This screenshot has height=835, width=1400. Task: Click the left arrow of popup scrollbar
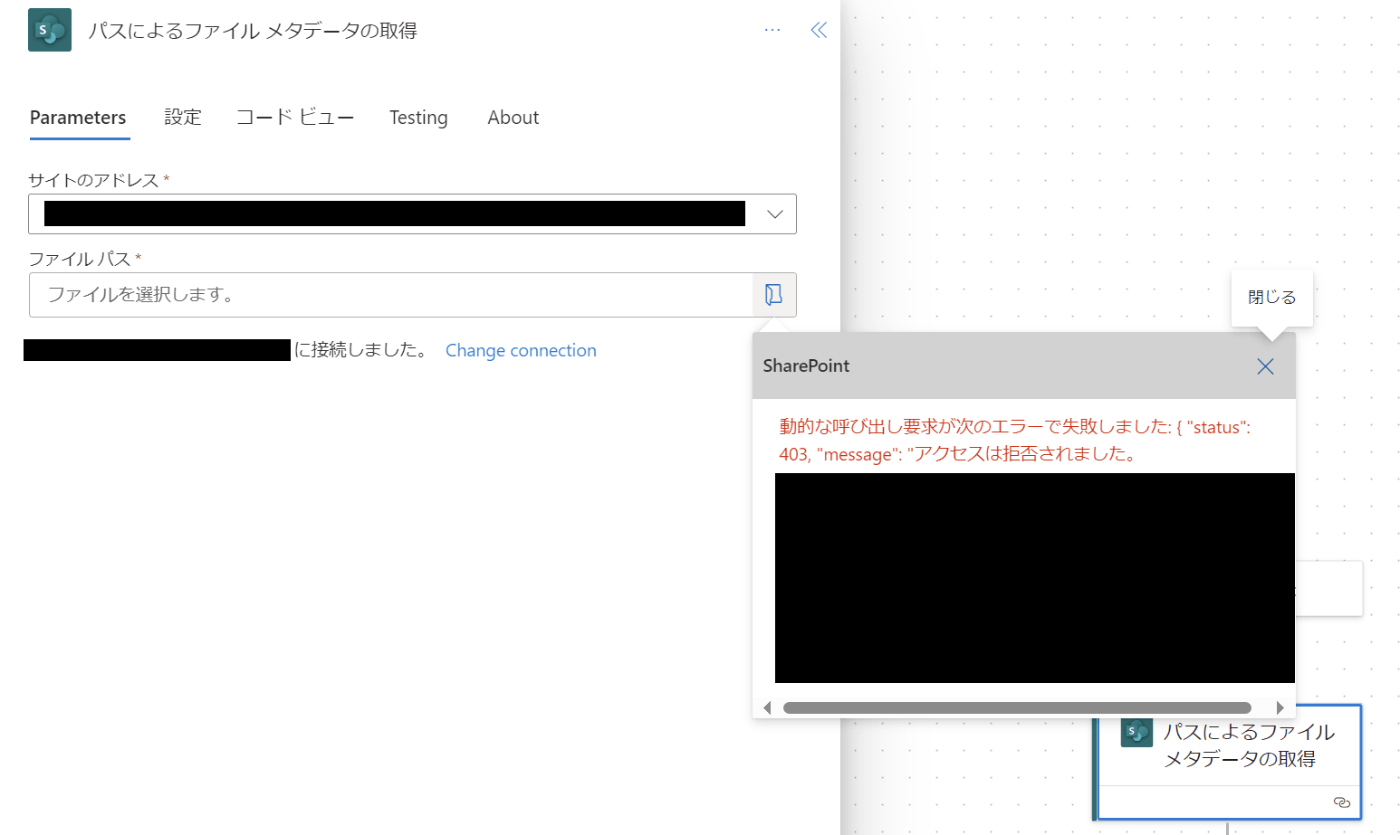point(767,707)
